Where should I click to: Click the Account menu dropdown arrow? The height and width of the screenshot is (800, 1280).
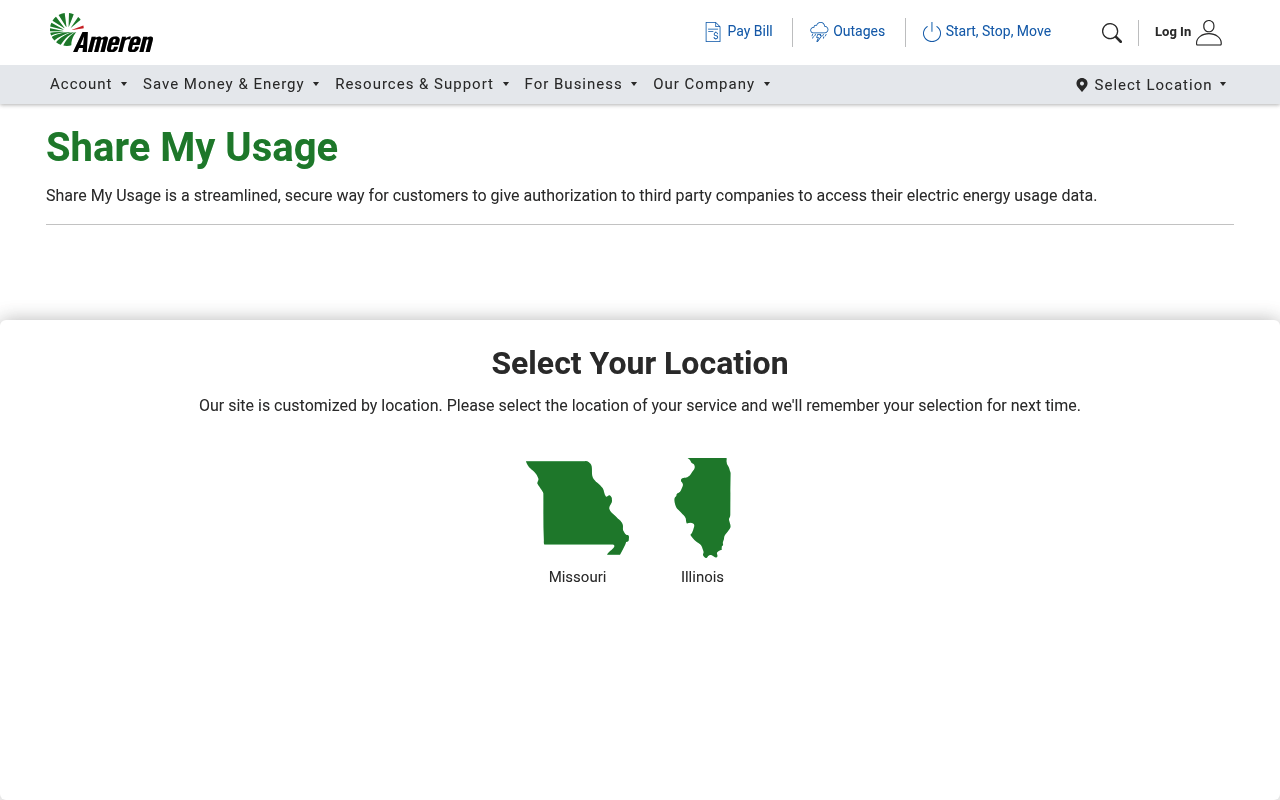point(124,84)
